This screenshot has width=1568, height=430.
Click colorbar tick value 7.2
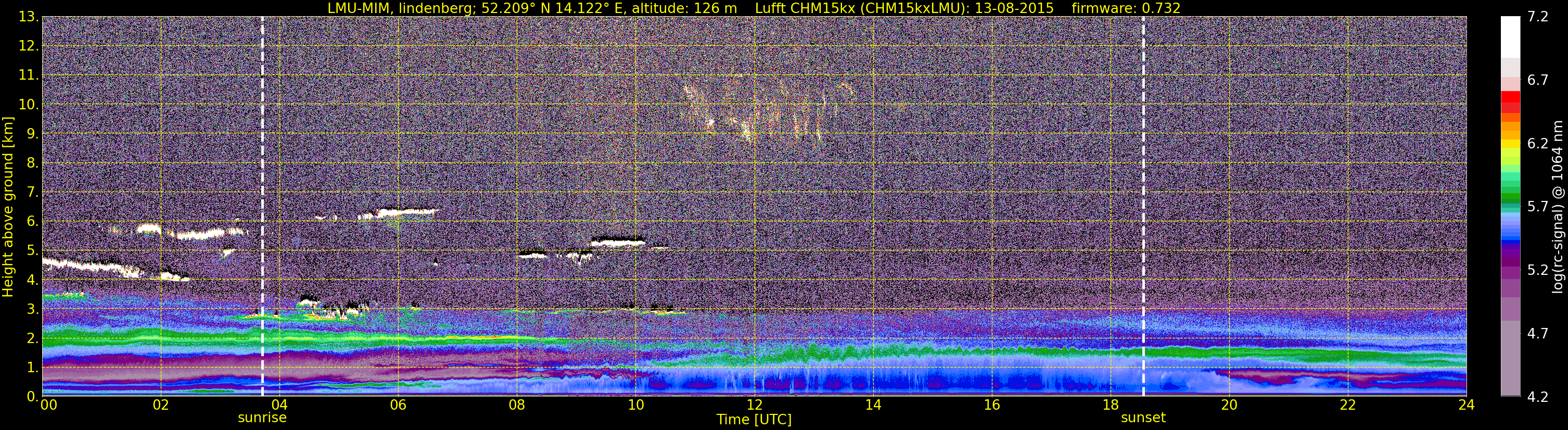1538,17
